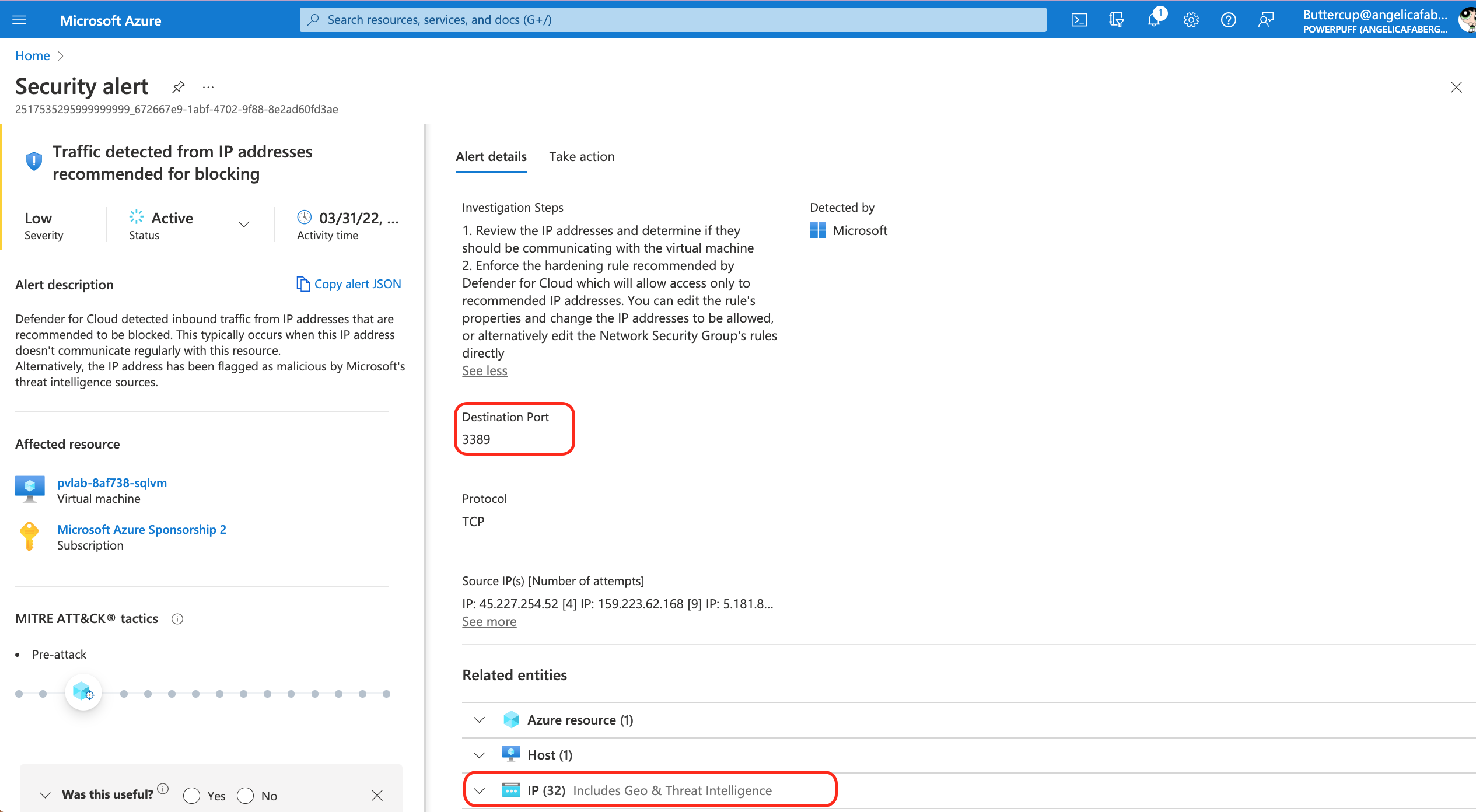Open portal settings gear
This screenshot has width=1476, height=812.
tap(1191, 20)
